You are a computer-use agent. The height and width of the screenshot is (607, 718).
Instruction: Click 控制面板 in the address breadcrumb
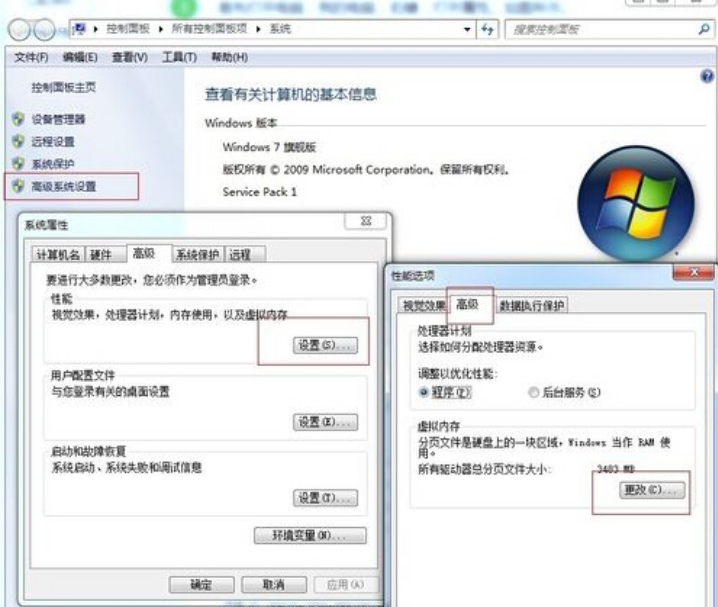128,29
